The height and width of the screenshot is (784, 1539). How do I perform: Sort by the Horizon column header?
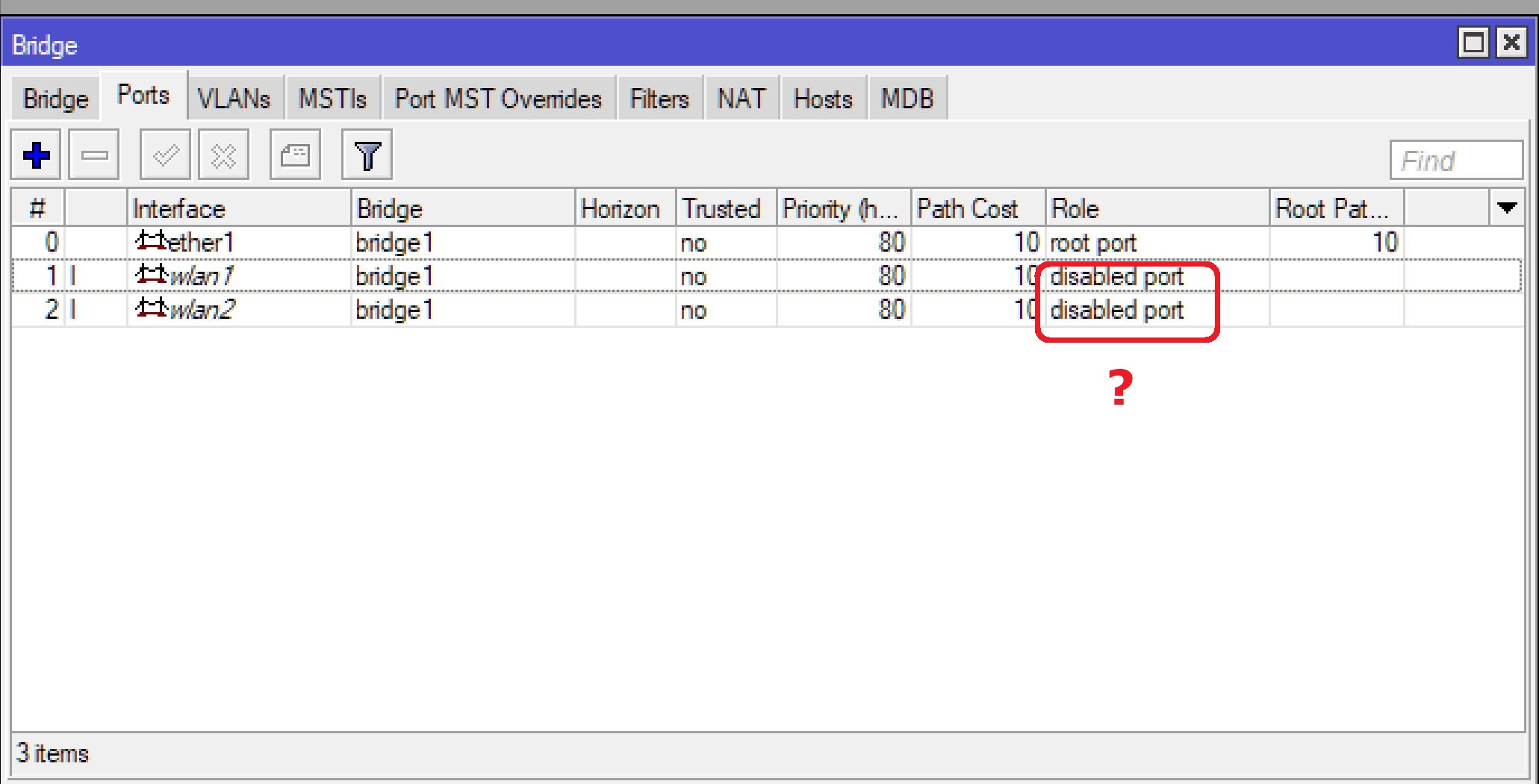tap(626, 208)
